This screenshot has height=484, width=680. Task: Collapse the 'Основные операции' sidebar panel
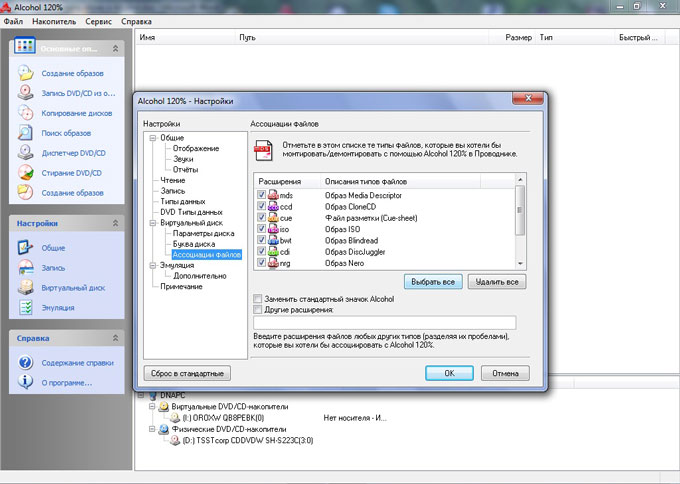pos(115,48)
